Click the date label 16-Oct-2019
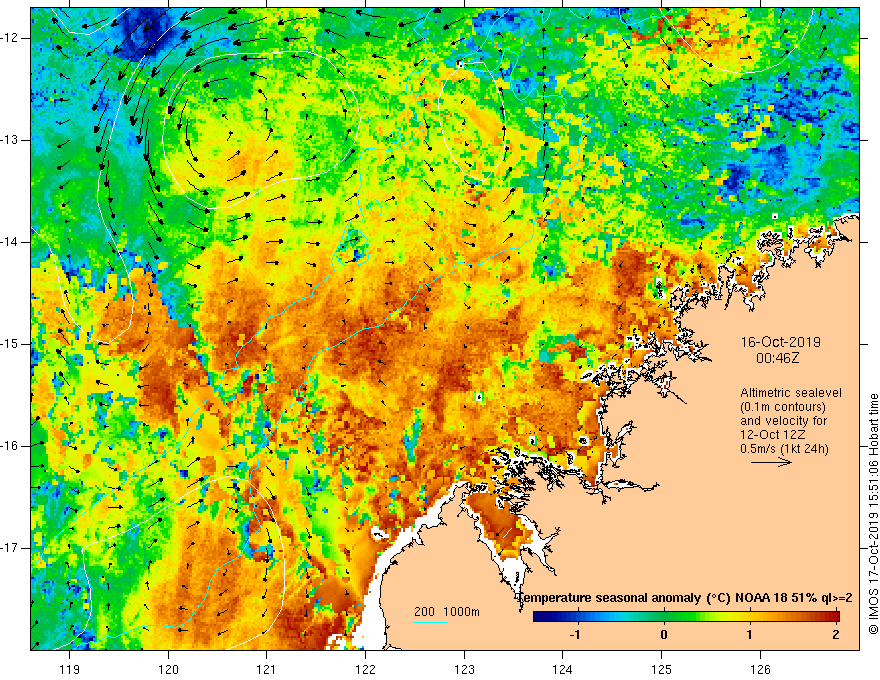Image resolution: width=880 pixels, height=680 pixels. click(780, 342)
